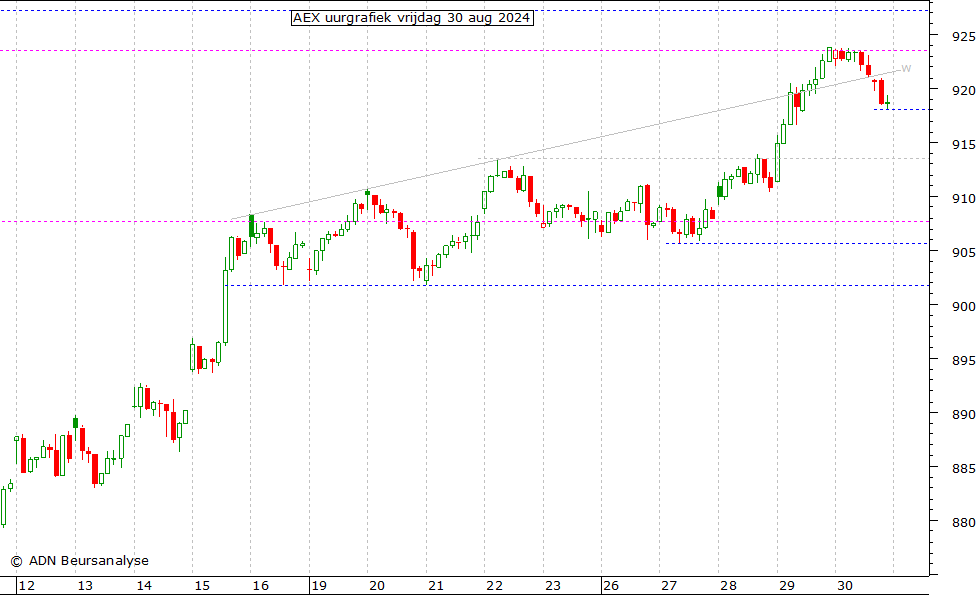Click date label 16 on time axis
The height and width of the screenshot is (610, 980).
click(x=261, y=586)
